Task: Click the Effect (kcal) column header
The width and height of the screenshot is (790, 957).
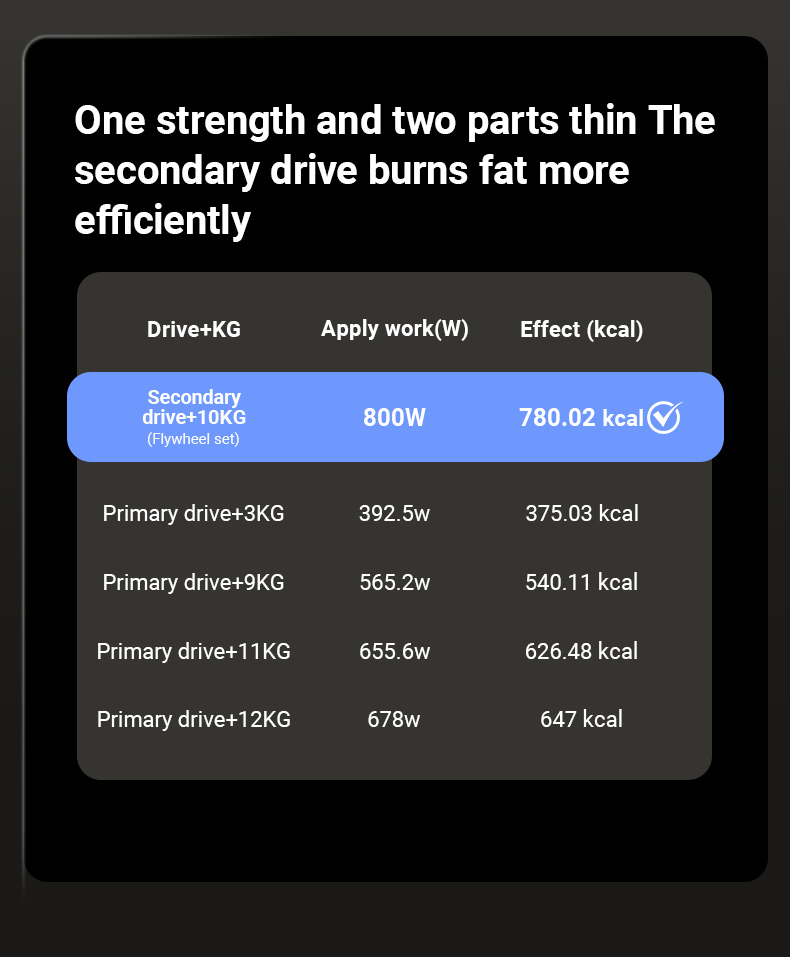Action: [x=581, y=330]
